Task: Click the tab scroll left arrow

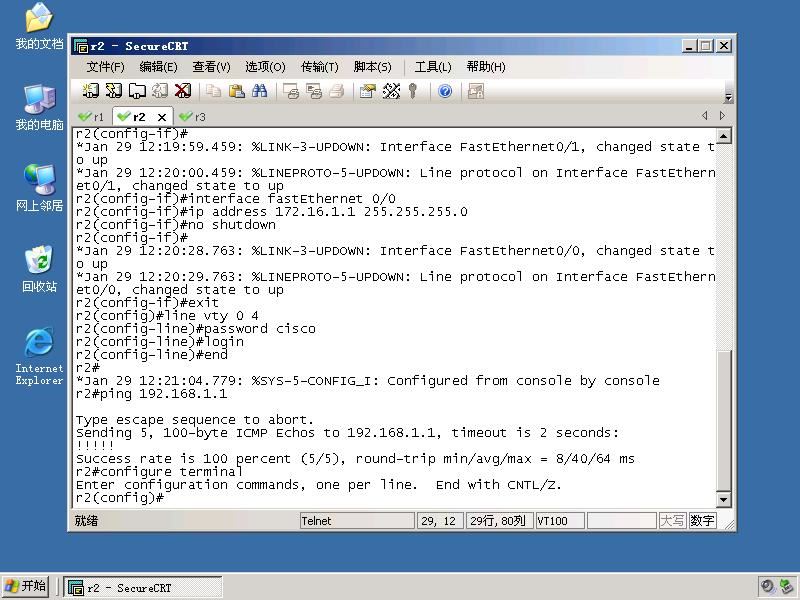Action: pos(705,116)
